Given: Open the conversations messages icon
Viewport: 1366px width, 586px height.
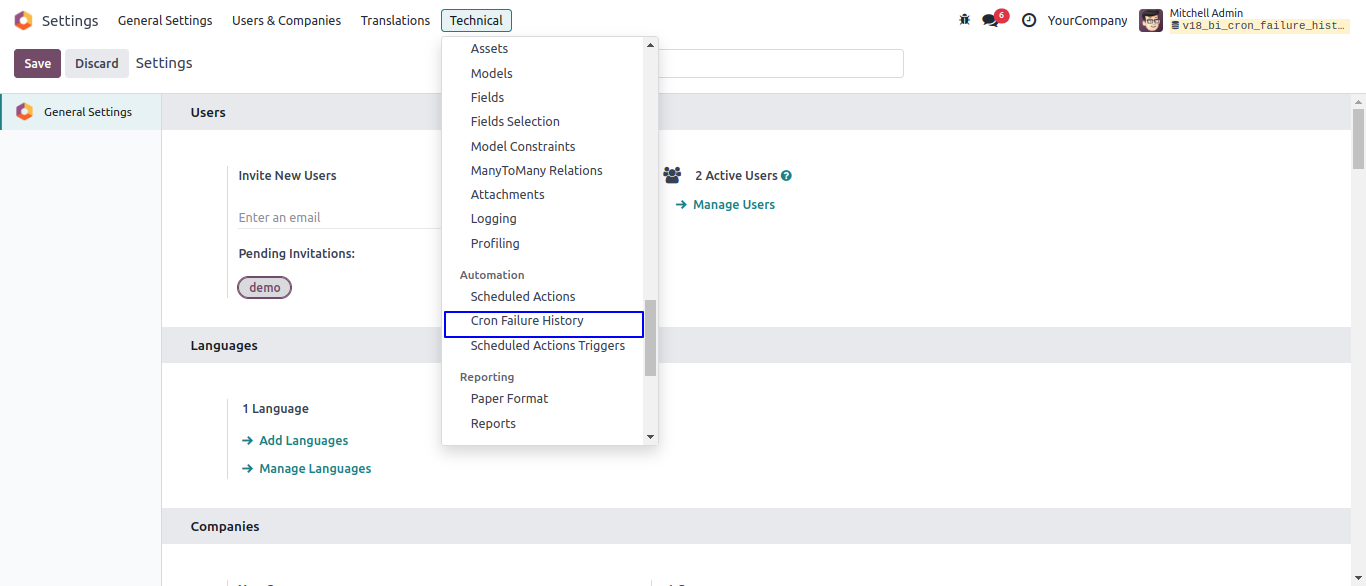Looking at the screenshot, I should pos(990,21).
